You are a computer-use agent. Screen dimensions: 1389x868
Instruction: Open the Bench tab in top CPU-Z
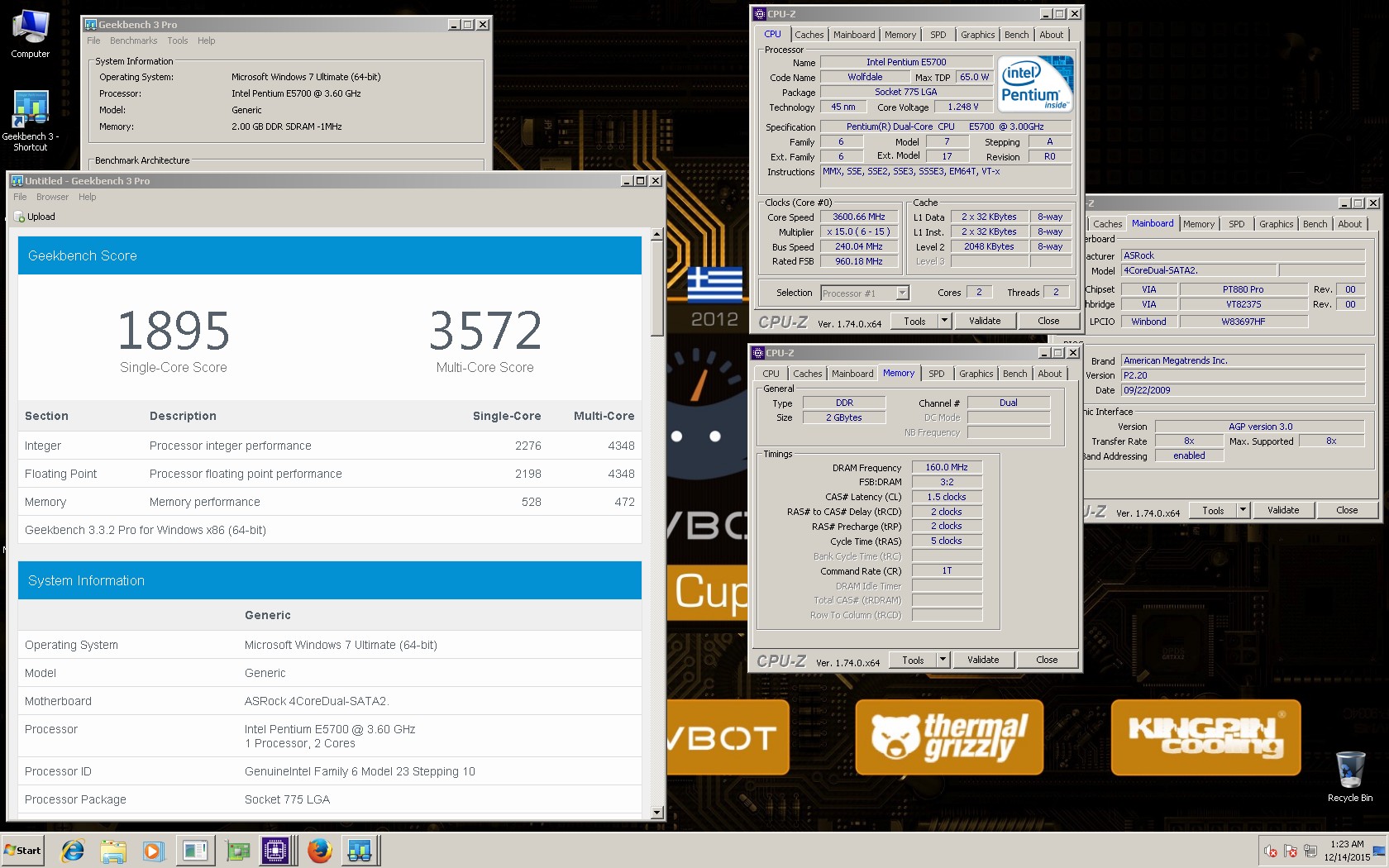pos(1016,35)
